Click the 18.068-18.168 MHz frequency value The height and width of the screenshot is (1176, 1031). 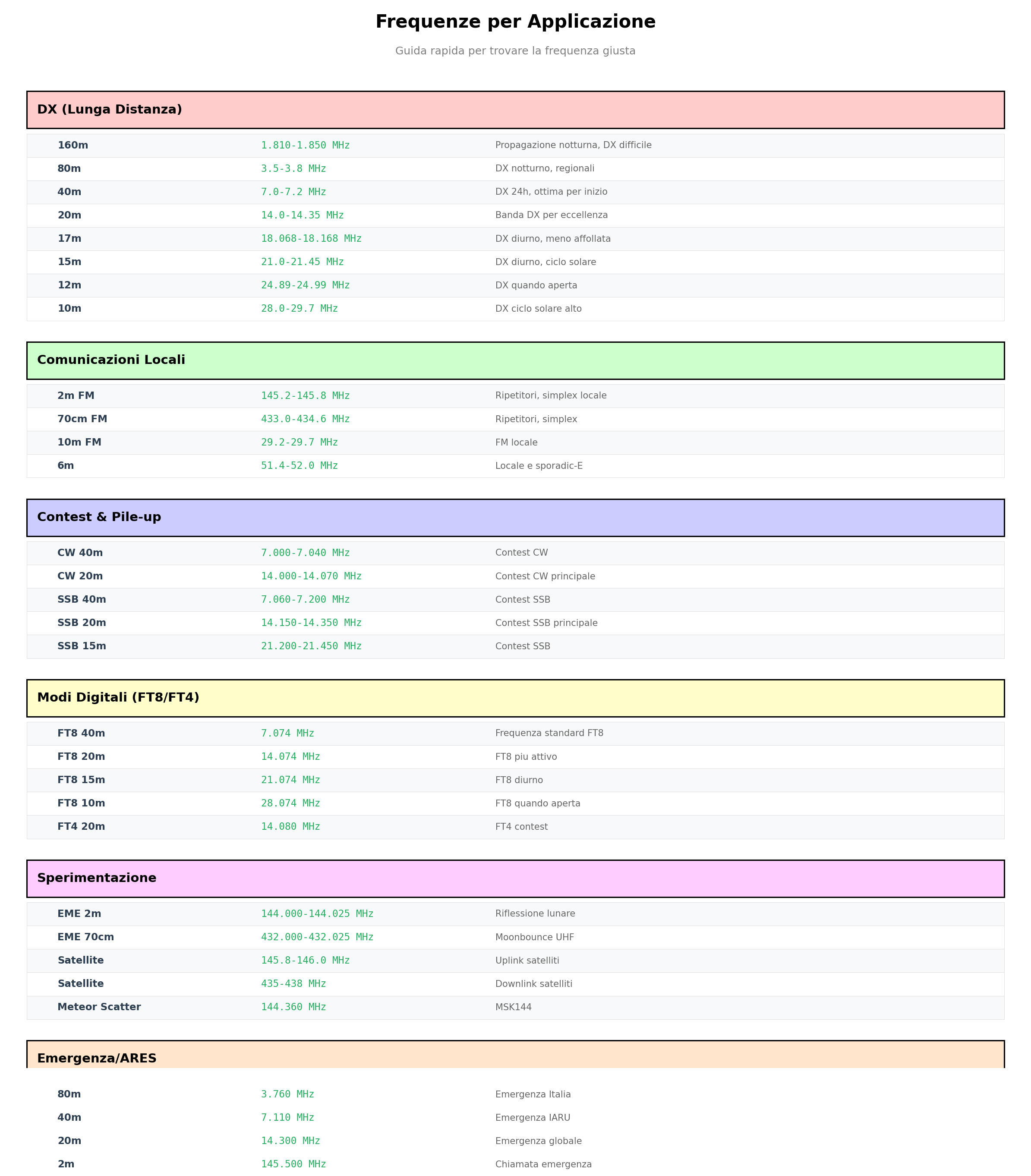click(311, 239)
